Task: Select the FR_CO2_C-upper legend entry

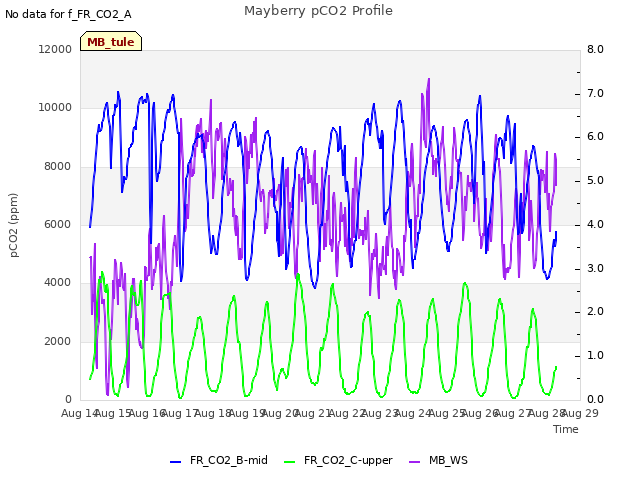Action: point(338,460)
